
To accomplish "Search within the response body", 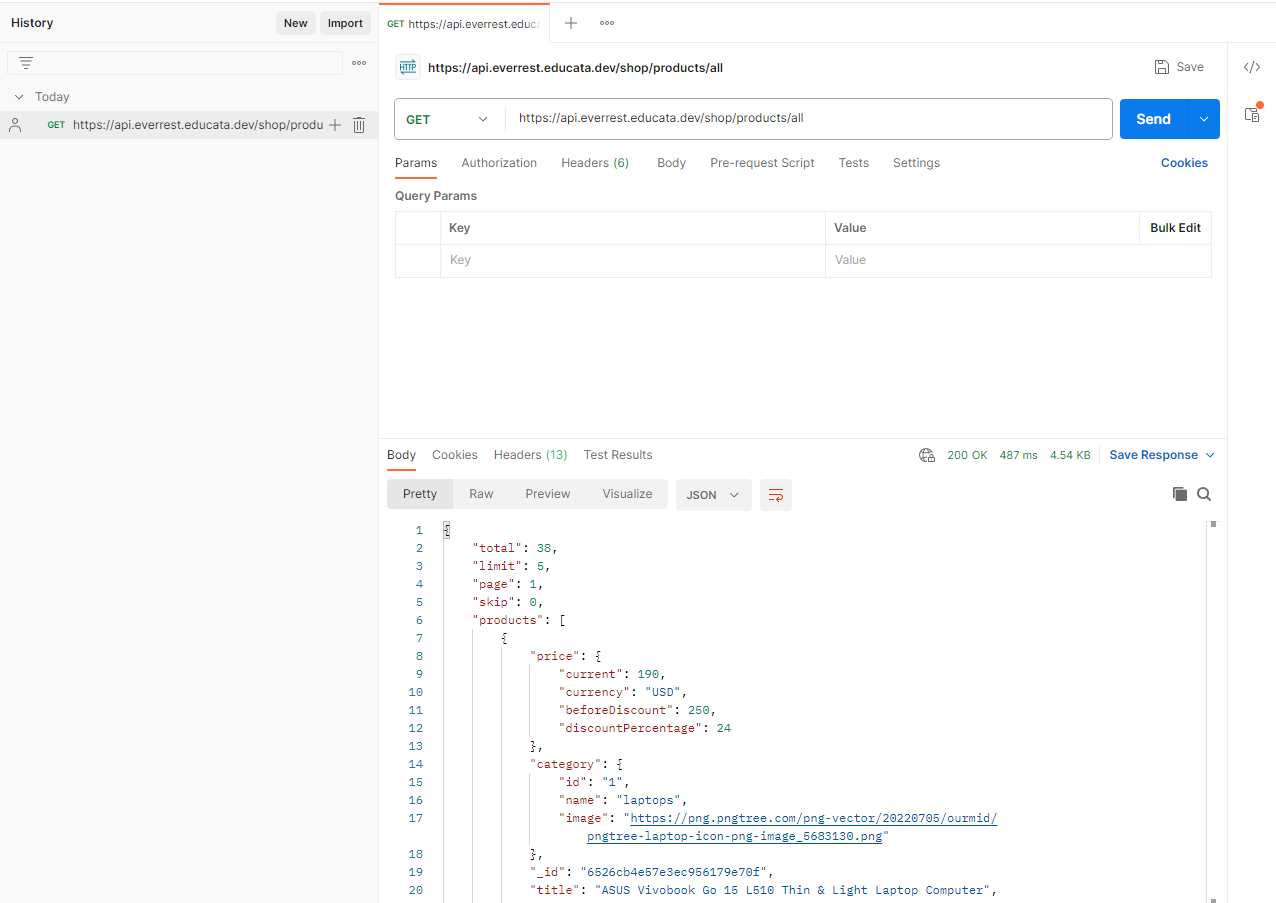I will point(1204,494).
